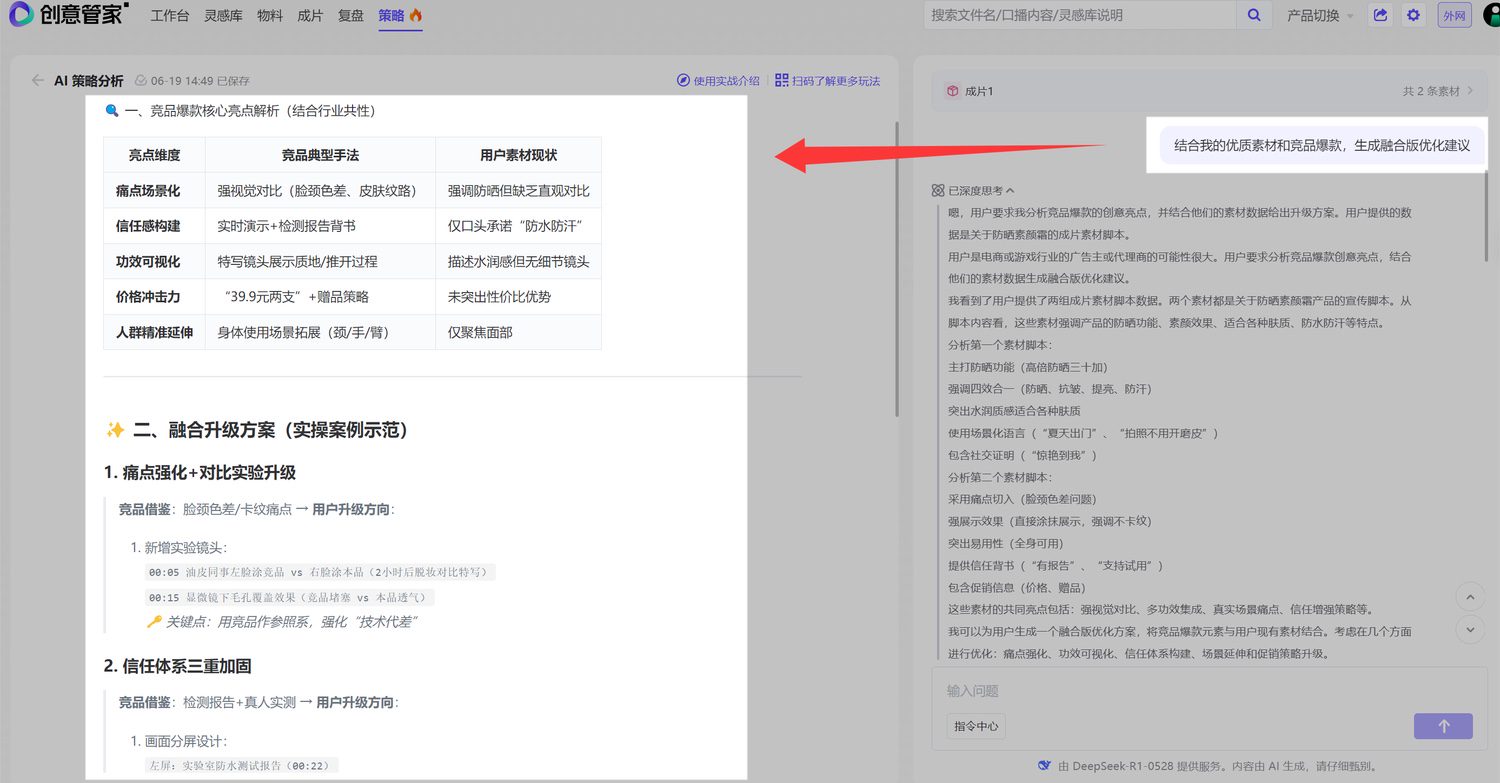Click the scroll-down chevron button in chat
The height and width of the screenshot is (783, 1500).
[1470, 630]
